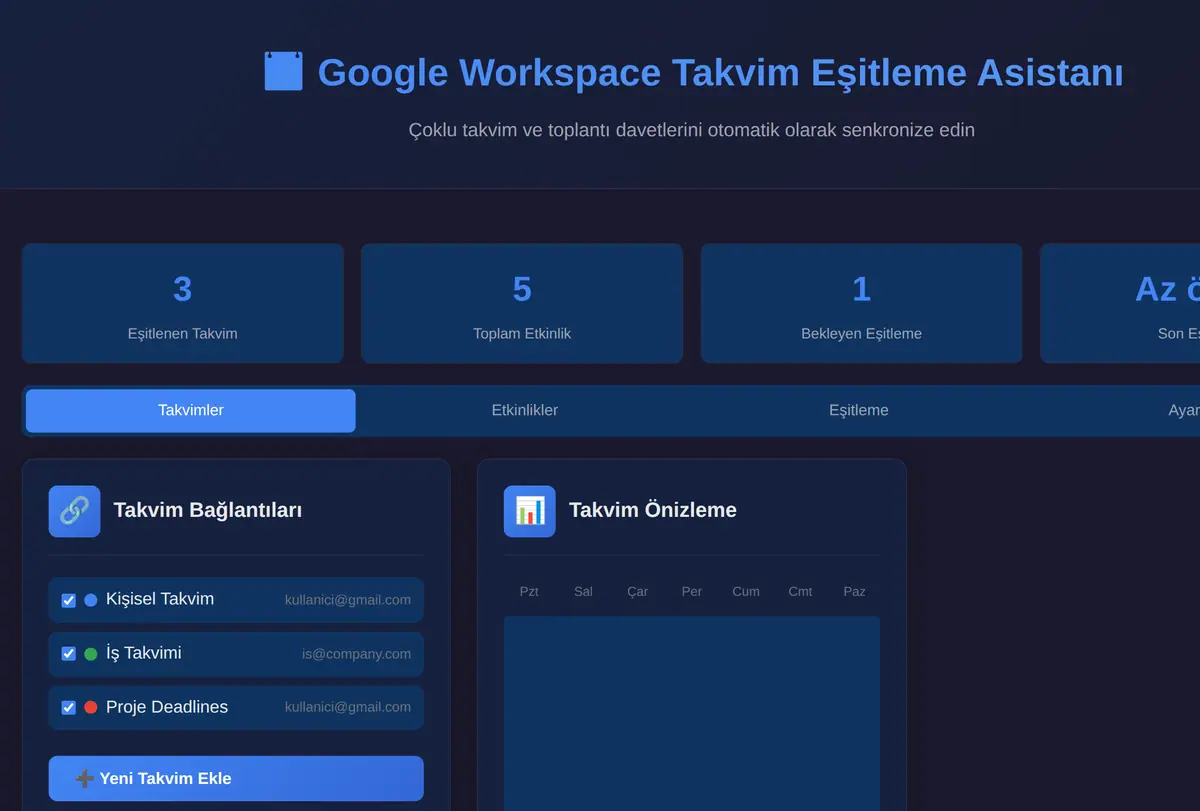Click the Paz day header

tap(854, 592)
